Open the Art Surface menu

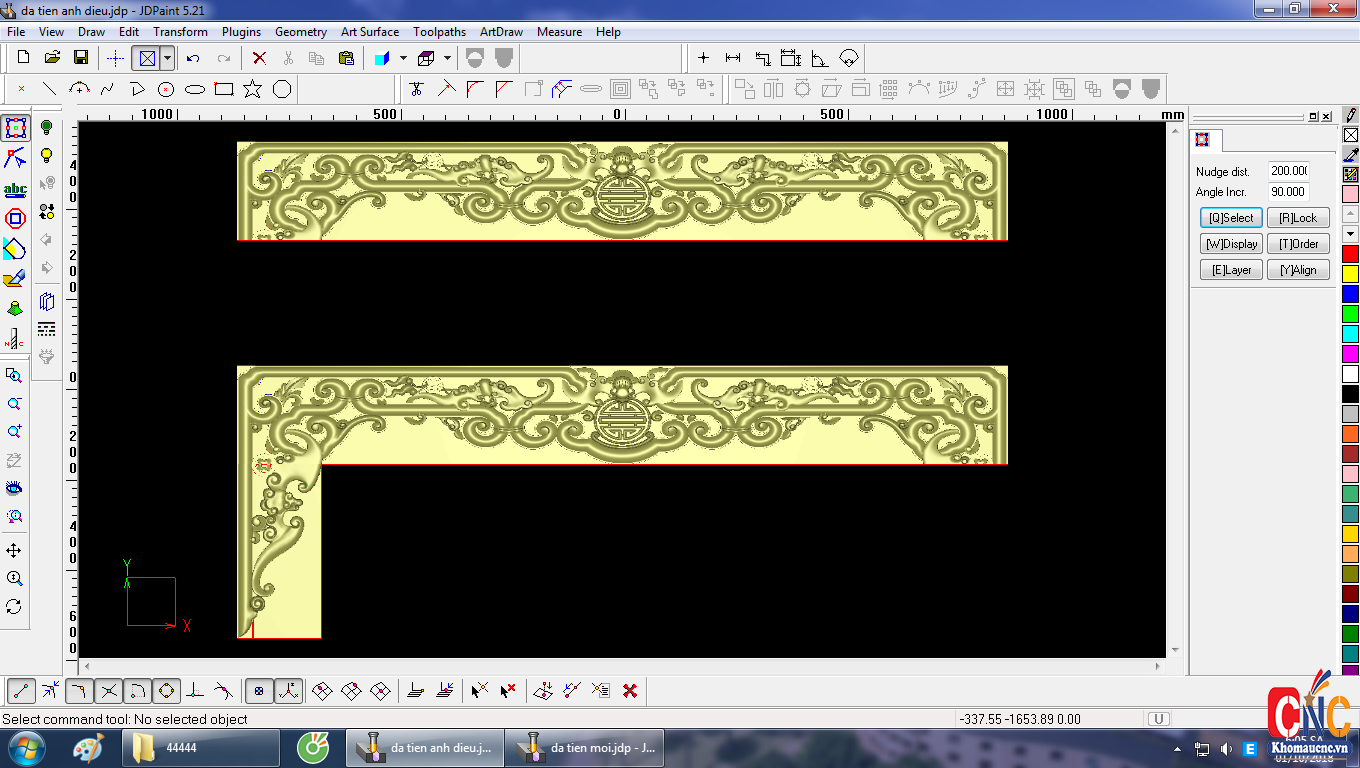point(369,32)
